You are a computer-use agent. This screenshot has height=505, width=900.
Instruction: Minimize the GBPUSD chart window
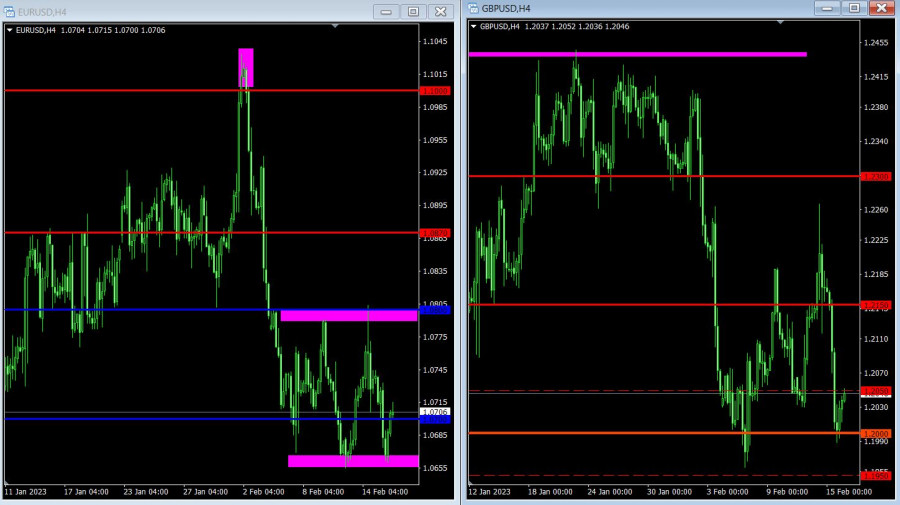827,8
